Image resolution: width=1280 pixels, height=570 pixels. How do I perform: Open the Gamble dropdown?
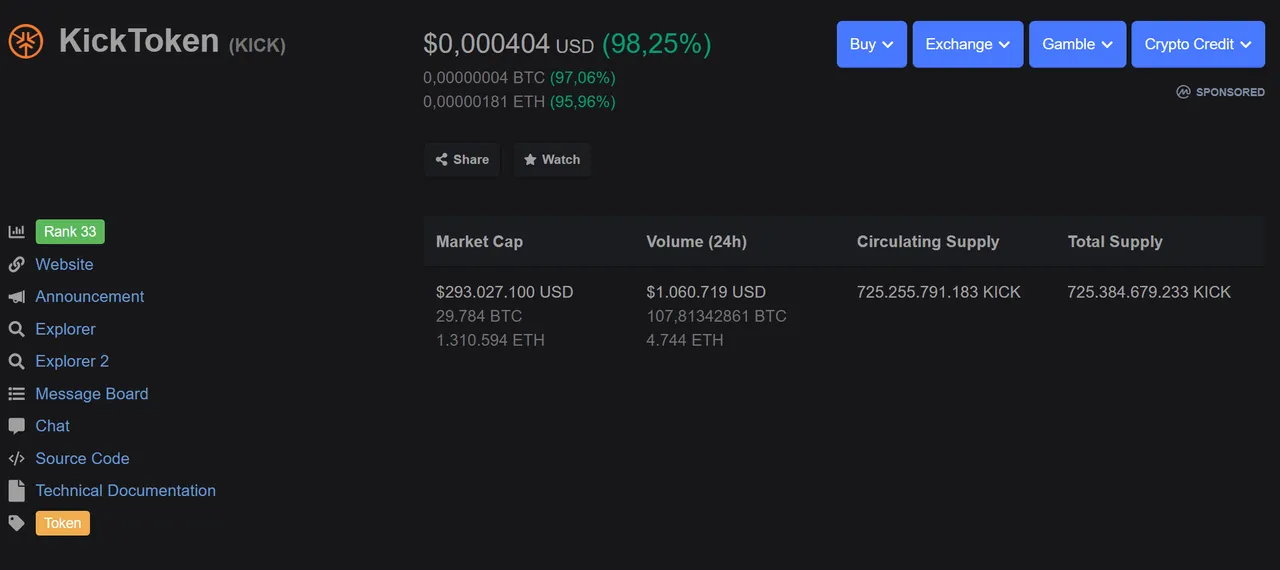pyautogui.click(x=1077, y=44)
